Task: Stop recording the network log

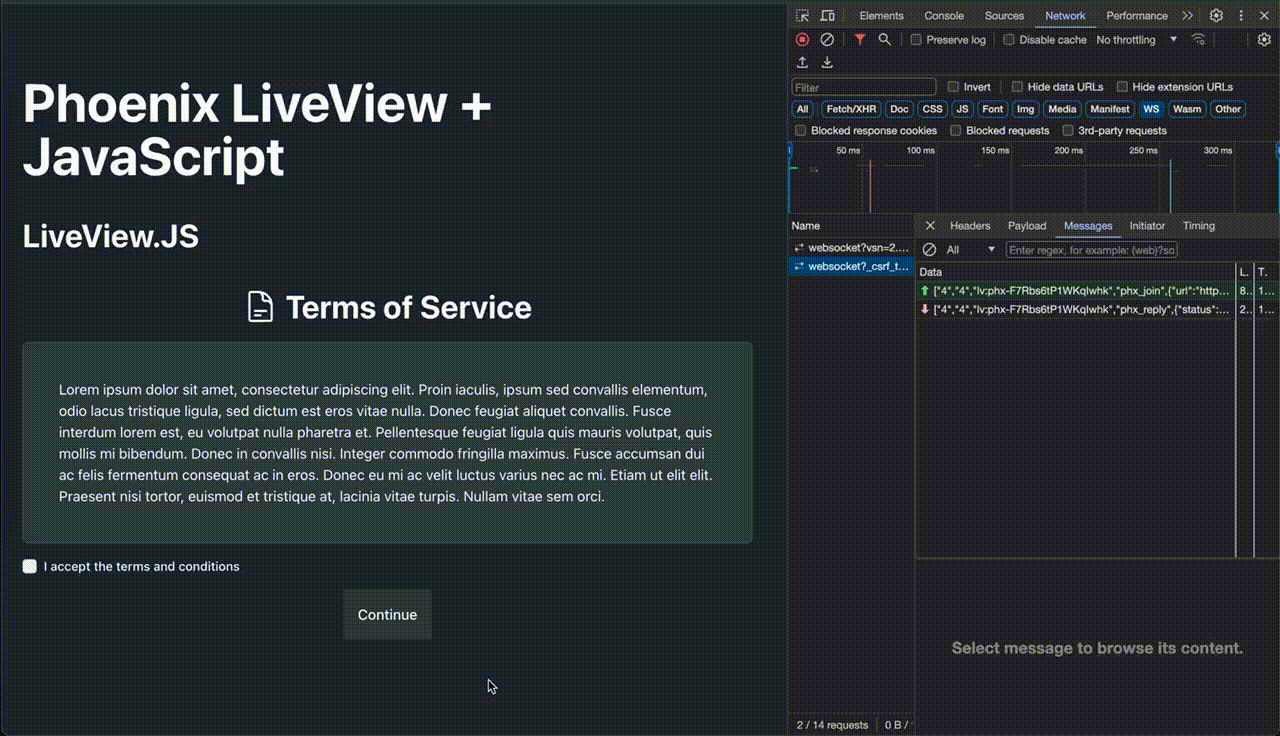Action: click(802, 40)
